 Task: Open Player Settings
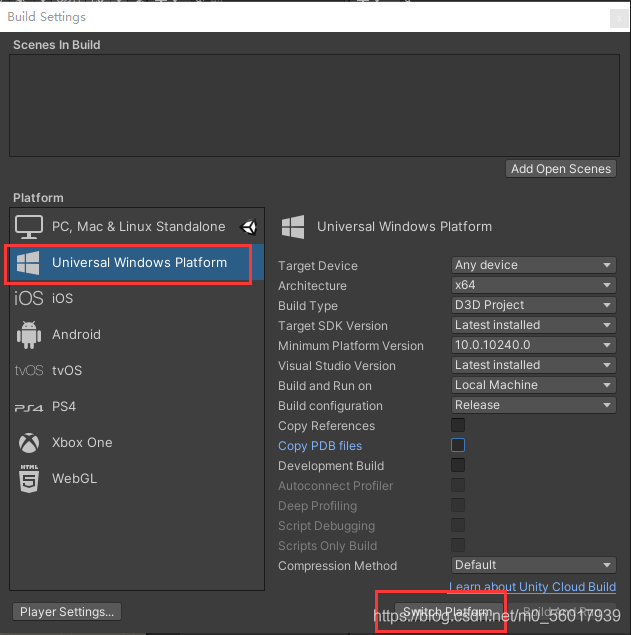[x=67, y=612]
